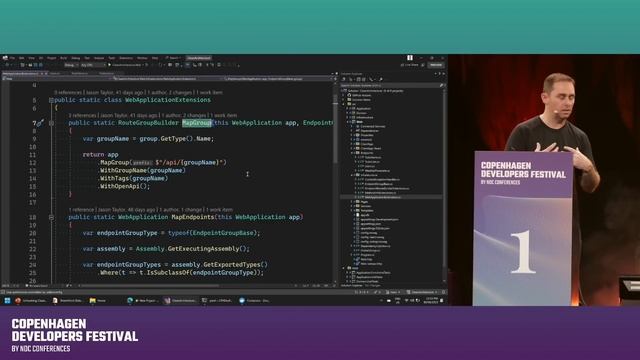Open the Program.cs file
Viewport: 640px width, 360px height.
pos(367,255)
